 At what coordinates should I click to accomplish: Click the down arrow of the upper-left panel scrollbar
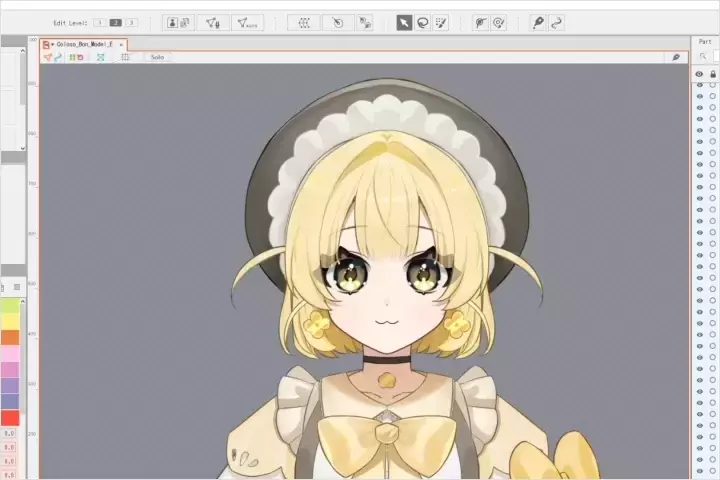click(22, 148)
